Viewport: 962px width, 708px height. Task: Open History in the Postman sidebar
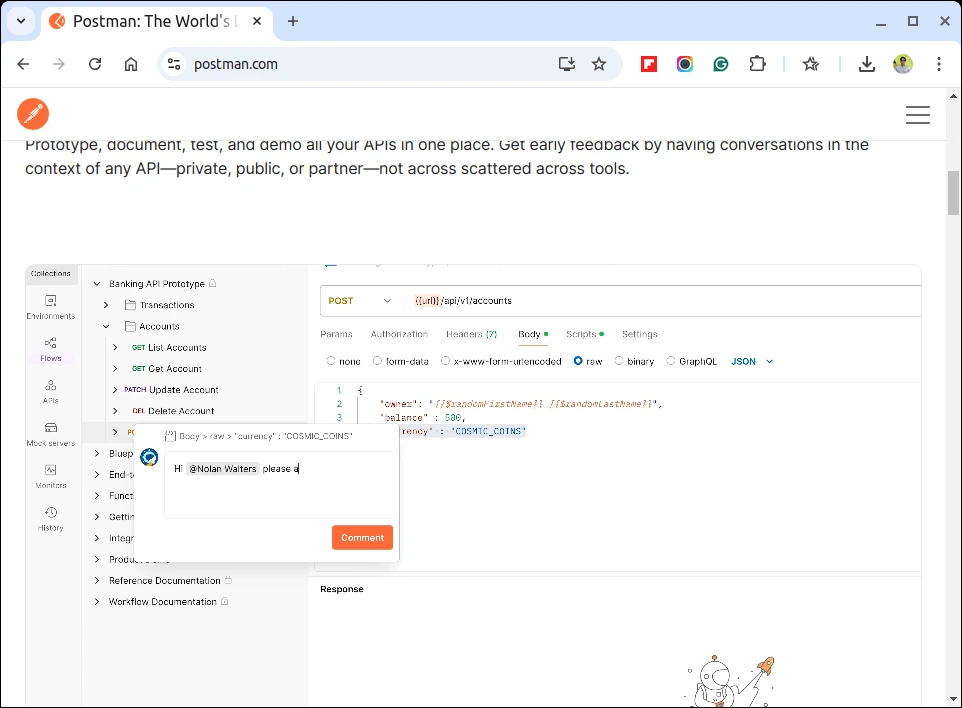51,519
